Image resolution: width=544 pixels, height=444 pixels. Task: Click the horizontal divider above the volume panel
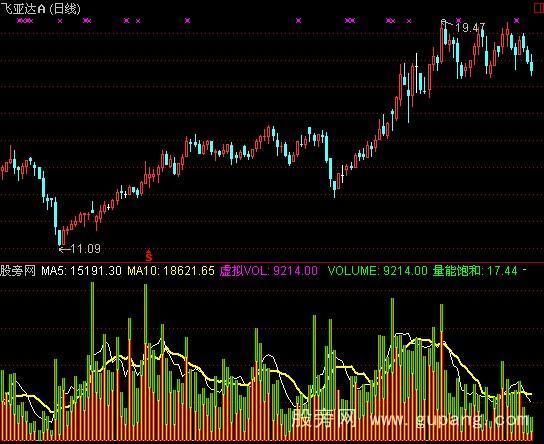pyautogui.click(x=272, y=263)
